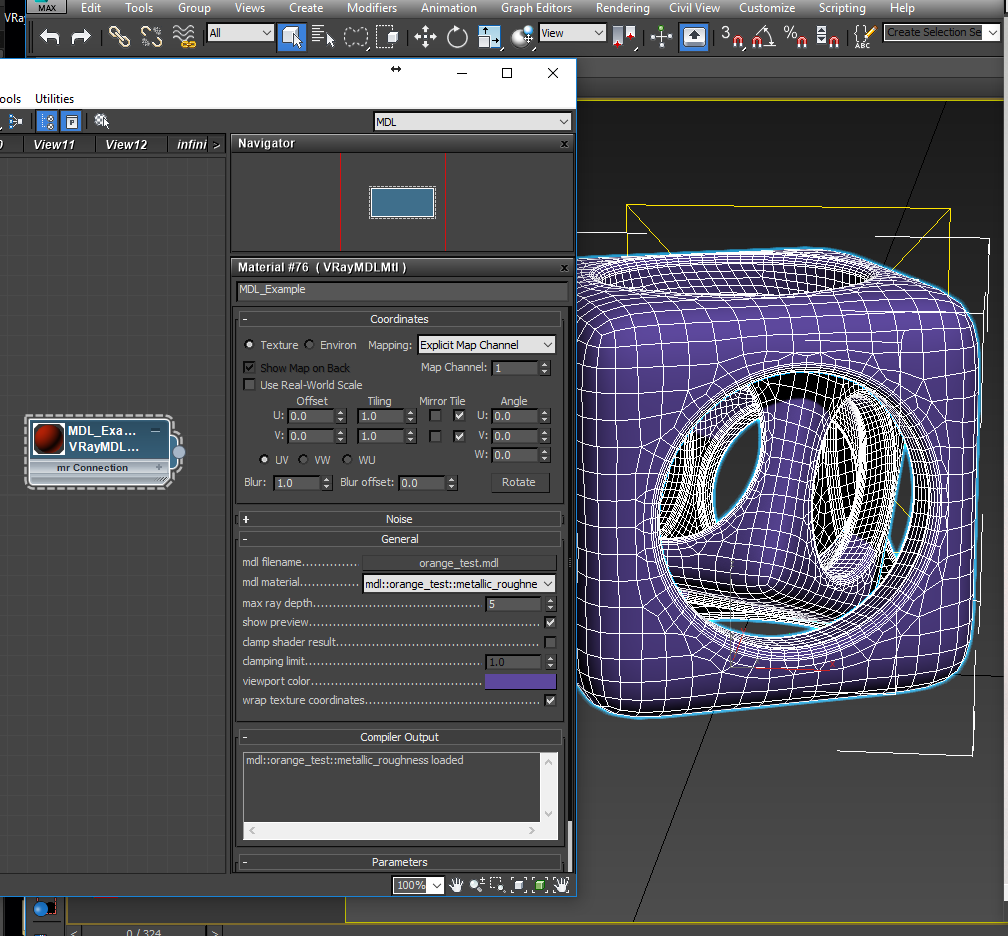1008x936 pixels.
Task: Open the Explicit Map Channel mapping dropdown
Action: 486,345
